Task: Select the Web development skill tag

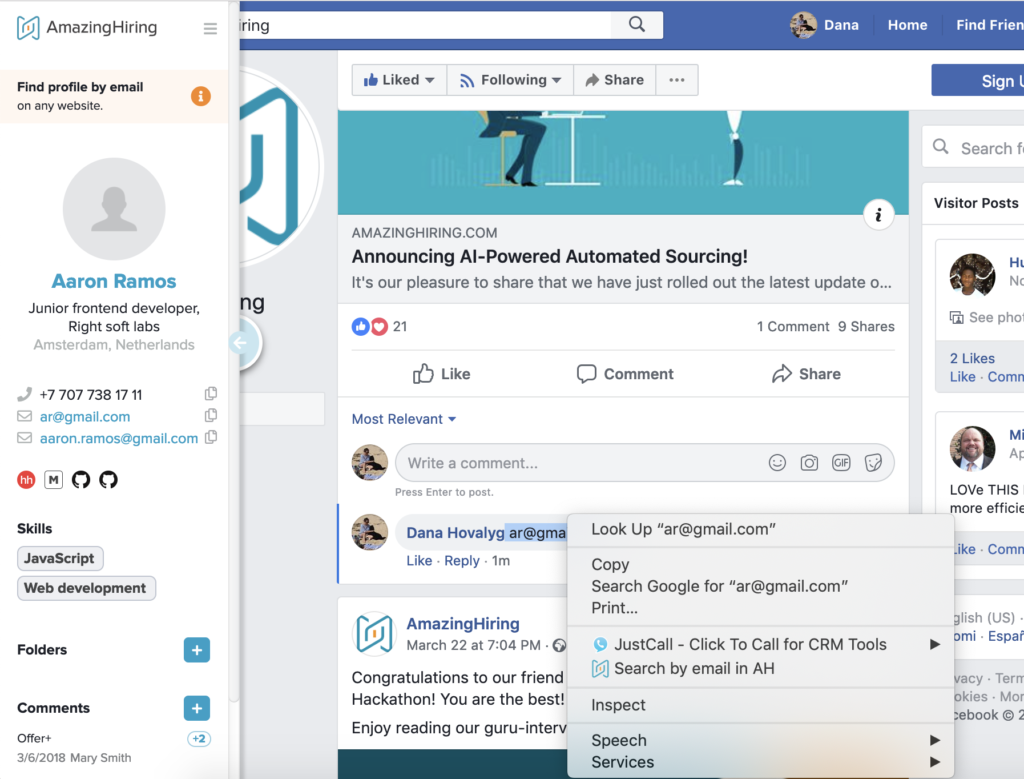Action: tap(86, 588)
